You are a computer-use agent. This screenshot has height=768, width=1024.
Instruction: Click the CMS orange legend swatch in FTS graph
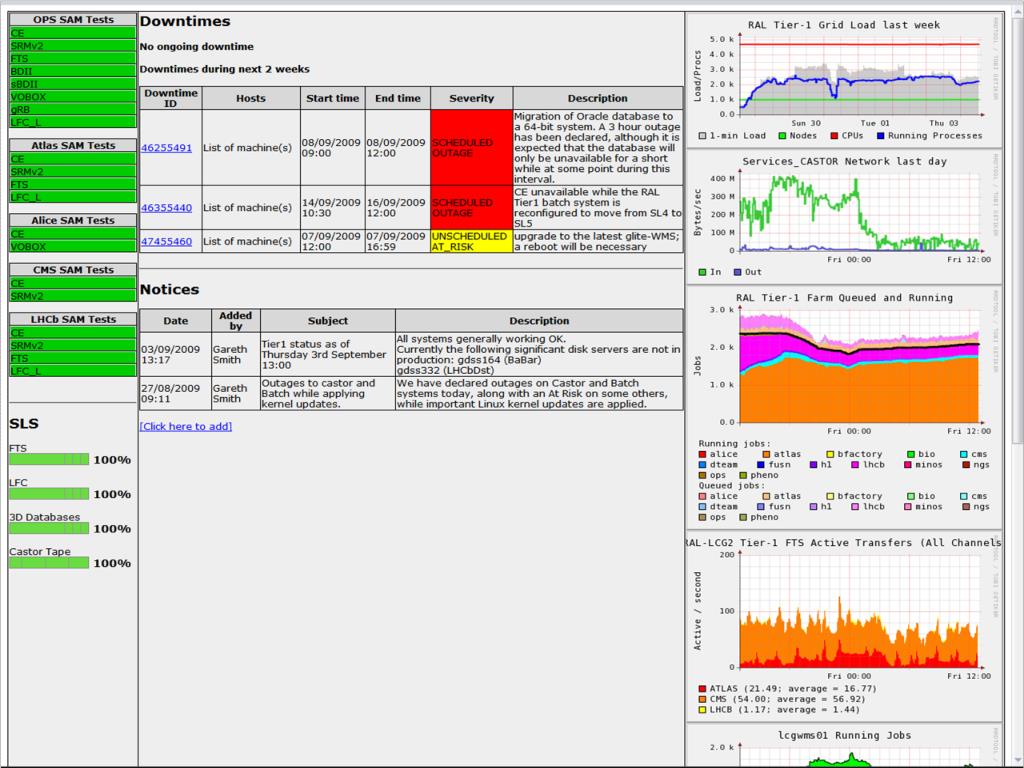point(703,699)
